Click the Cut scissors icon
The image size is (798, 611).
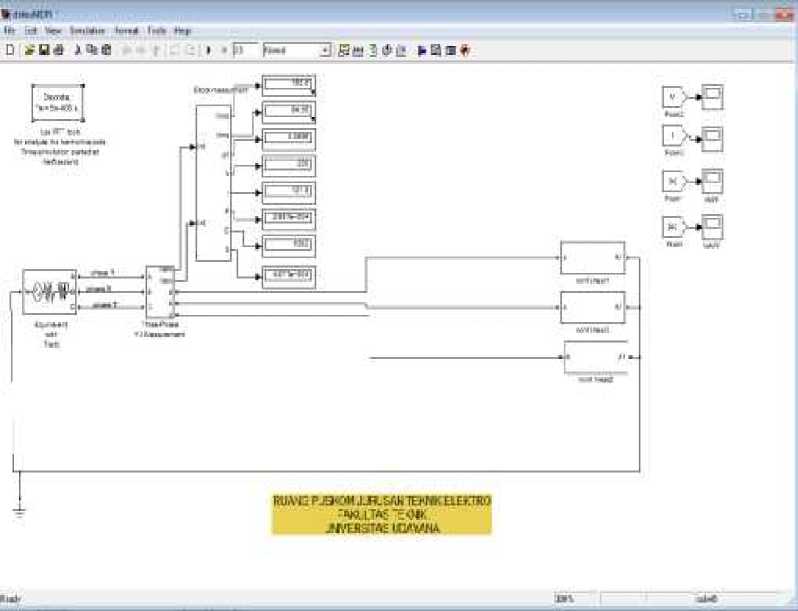78,50
